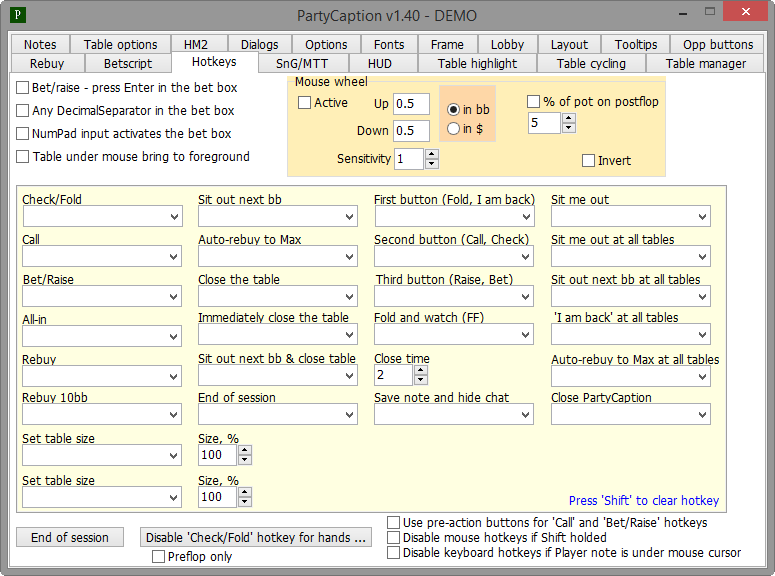The height and width of the screenshot is (576, 775).
Task: Open the Second button (Call, Check) dropdown
Action: (454, 257)
